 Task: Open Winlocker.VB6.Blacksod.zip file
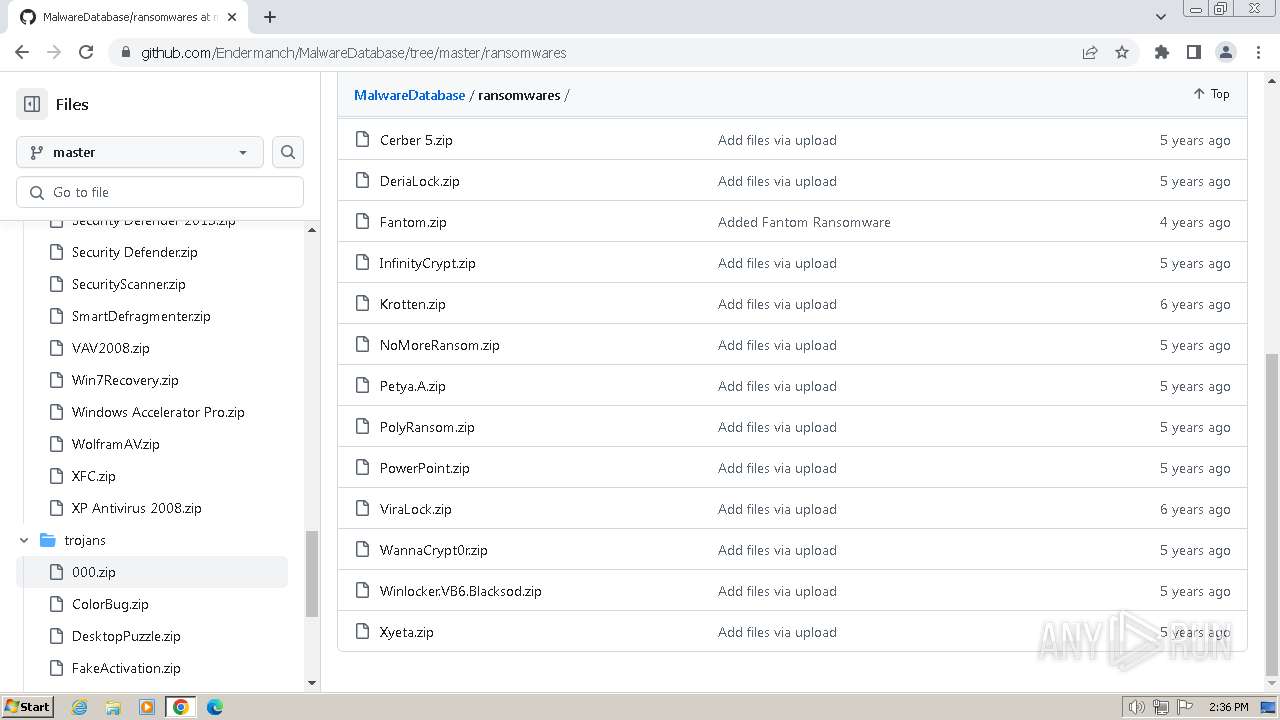[461, 591]
